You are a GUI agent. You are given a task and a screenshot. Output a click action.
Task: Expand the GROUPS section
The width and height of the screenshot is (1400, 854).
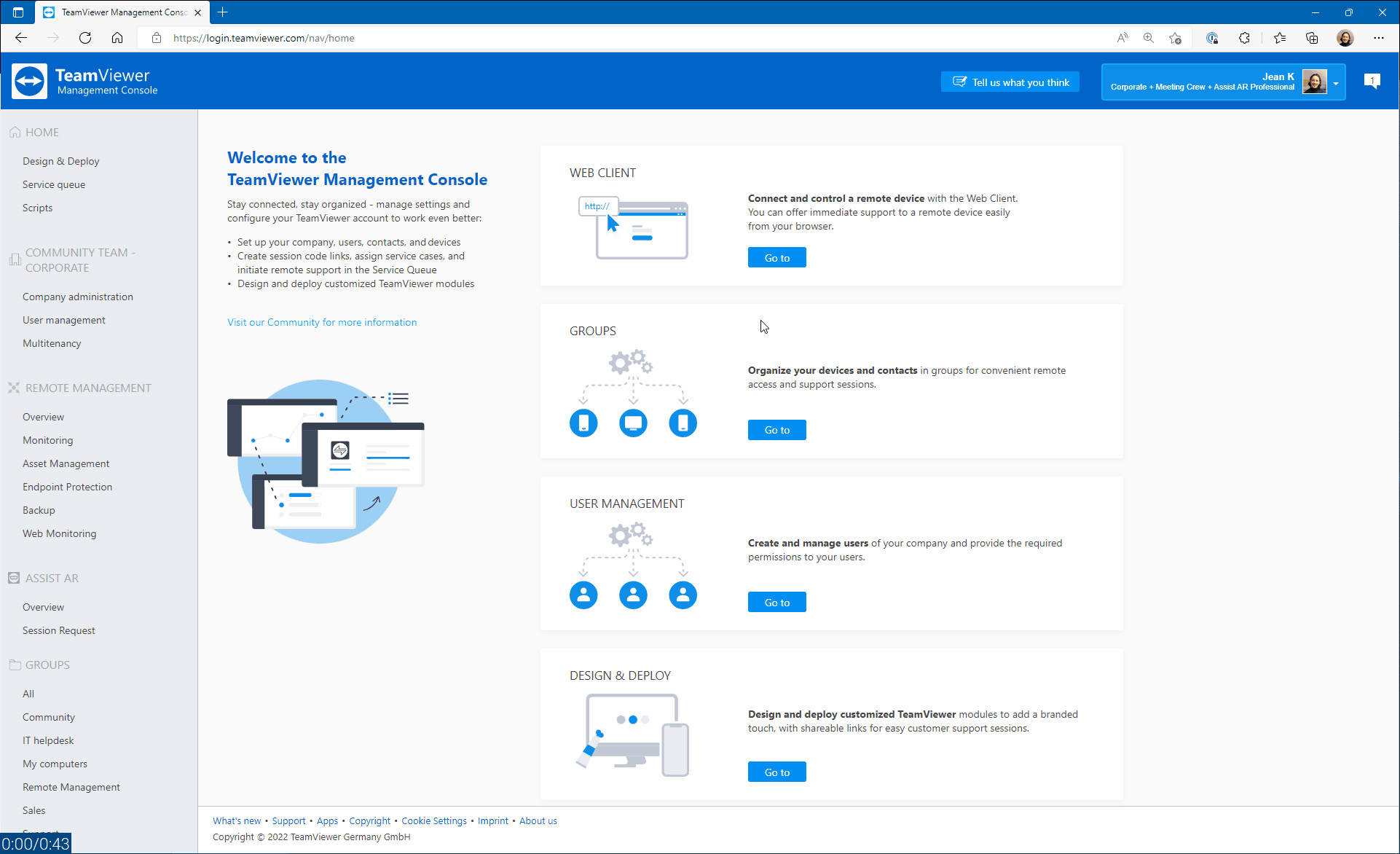click(47, 664)
